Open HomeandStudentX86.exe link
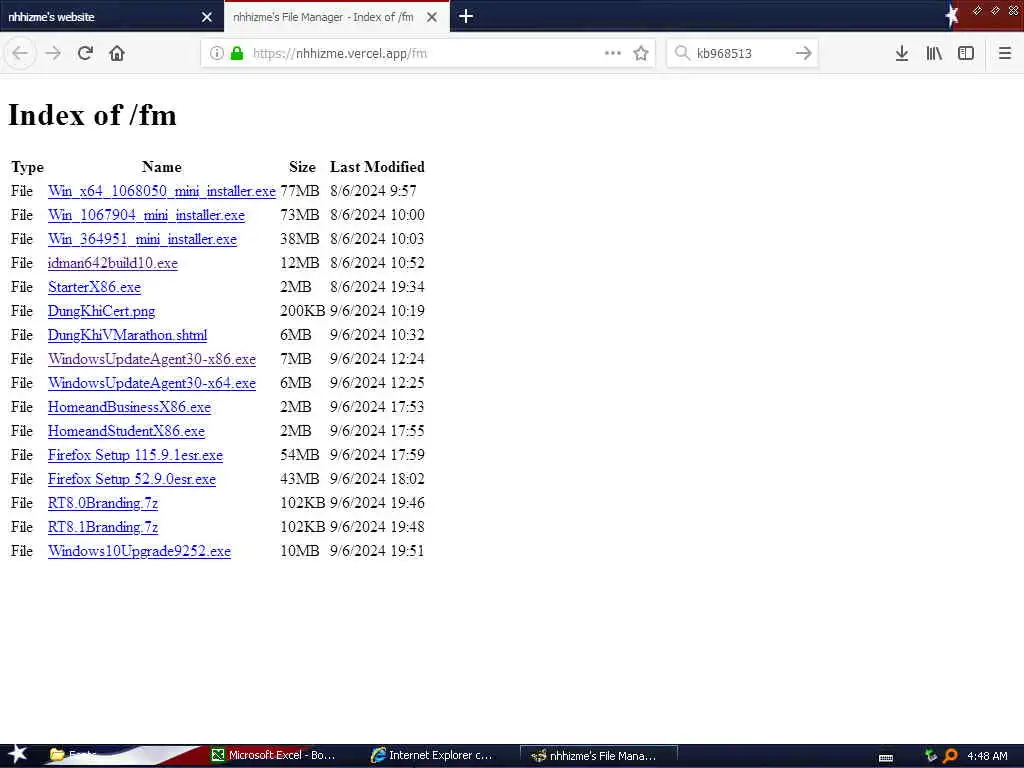Viewport: 1024px width, 768px height. tap(126, 431)
